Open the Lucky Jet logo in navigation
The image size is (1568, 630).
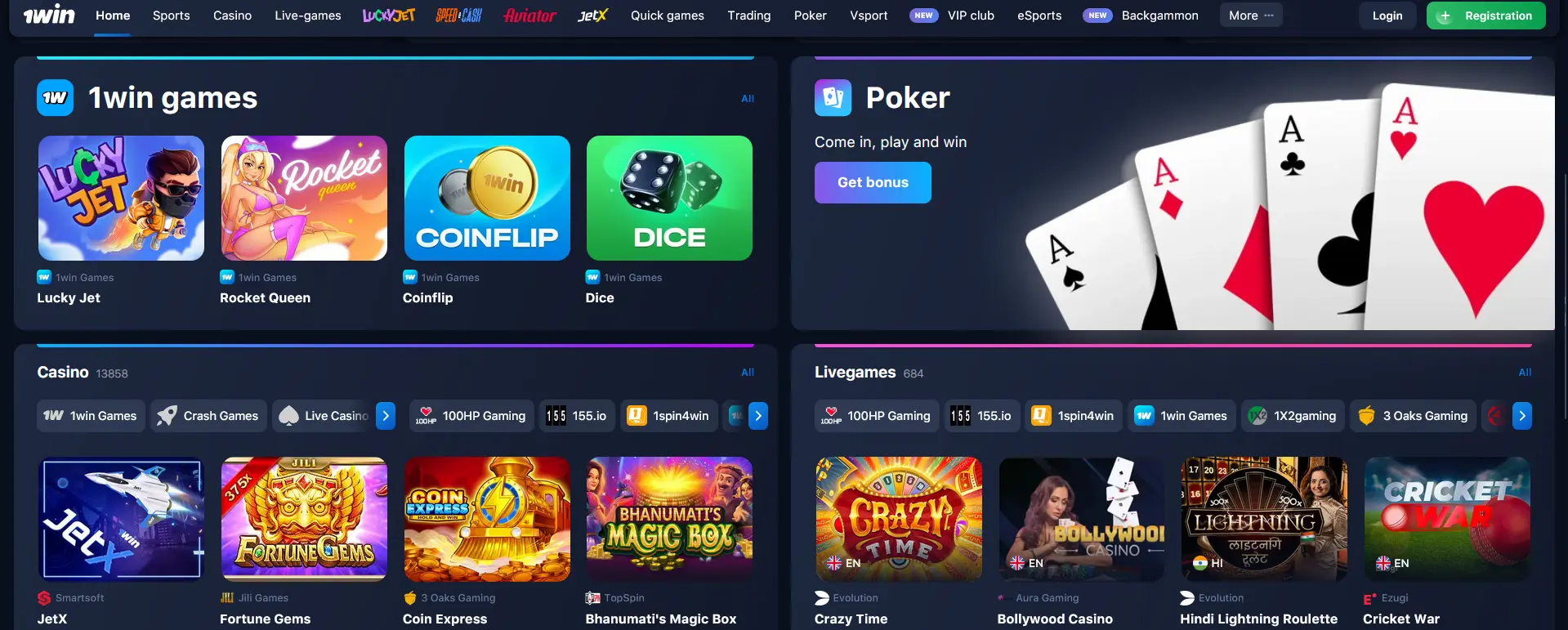tap(389, 16)
